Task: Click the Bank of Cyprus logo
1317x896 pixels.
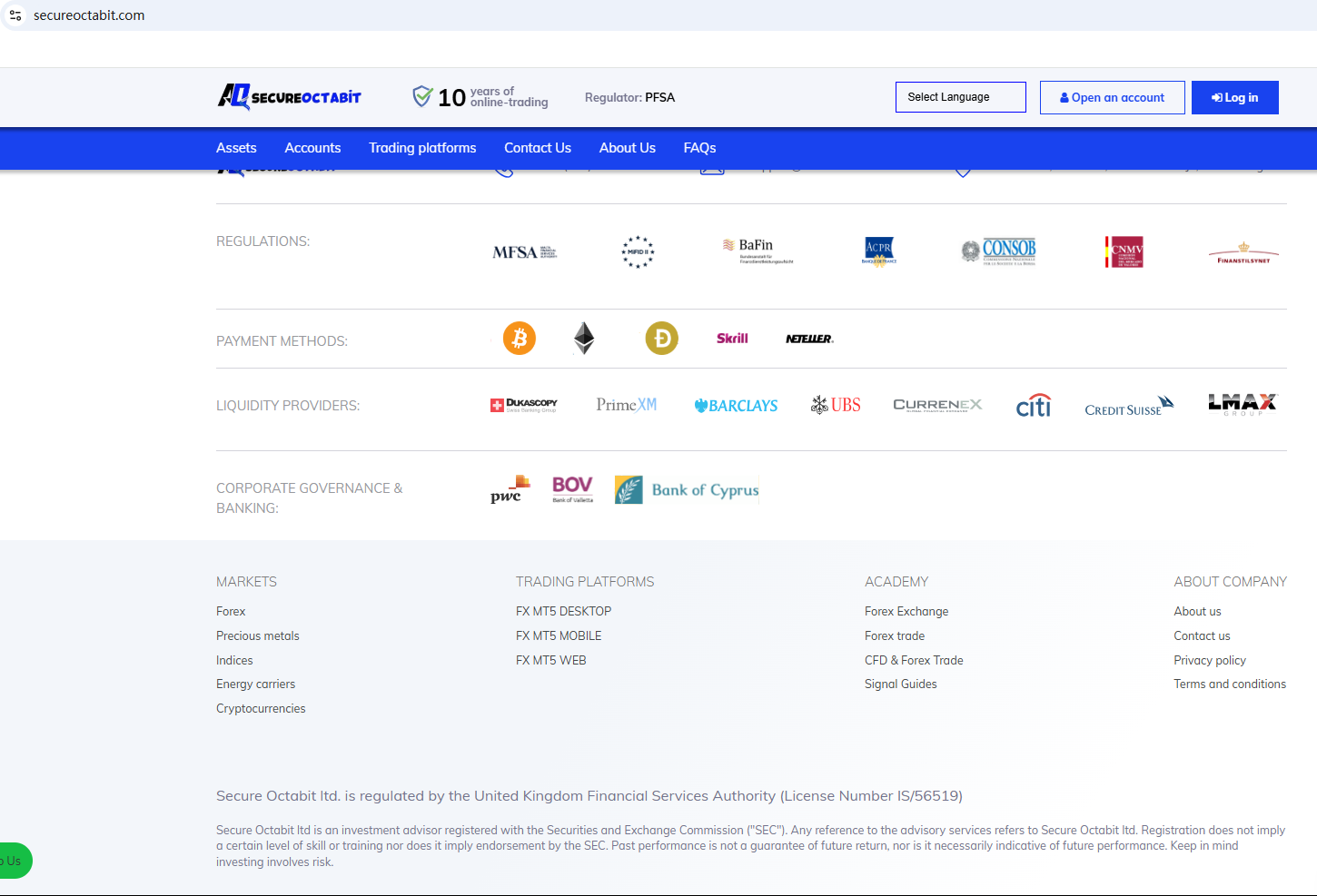Action: tap(687, 490)
